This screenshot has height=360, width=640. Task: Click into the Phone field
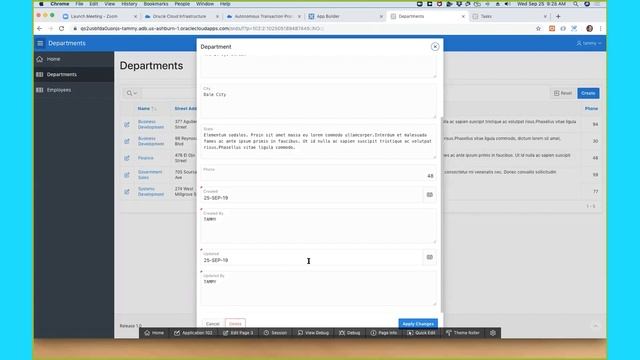coord(318,173)
